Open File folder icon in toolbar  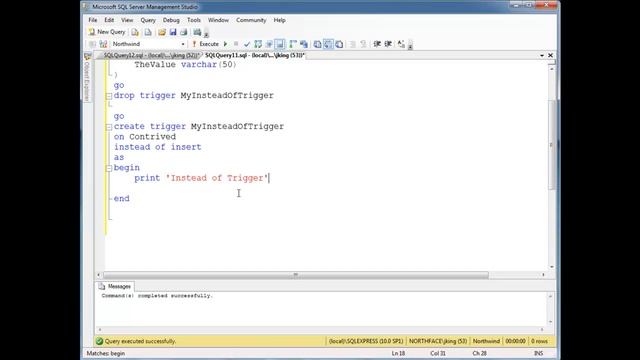pyautogui.click(x=162, y=32)
